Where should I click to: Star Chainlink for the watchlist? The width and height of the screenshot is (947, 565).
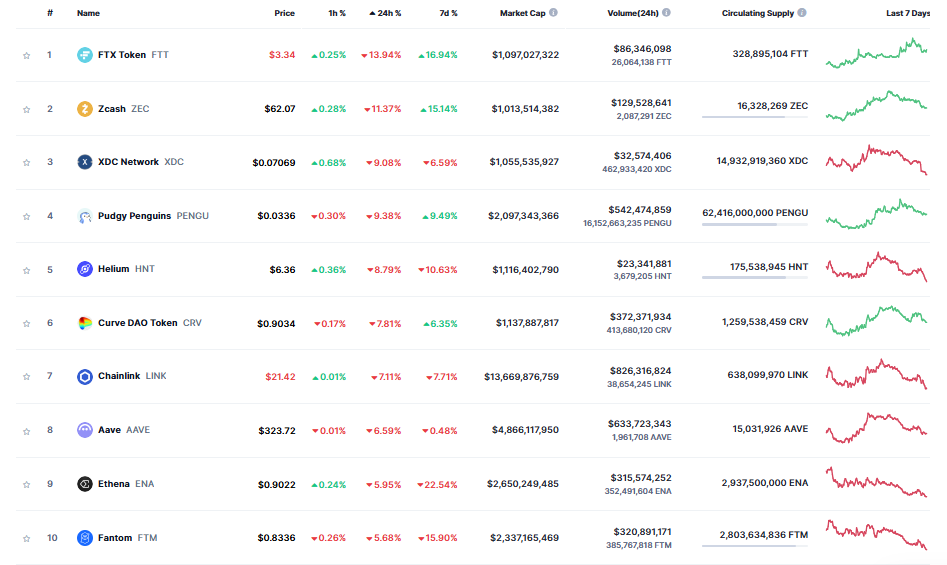(27, 377)
